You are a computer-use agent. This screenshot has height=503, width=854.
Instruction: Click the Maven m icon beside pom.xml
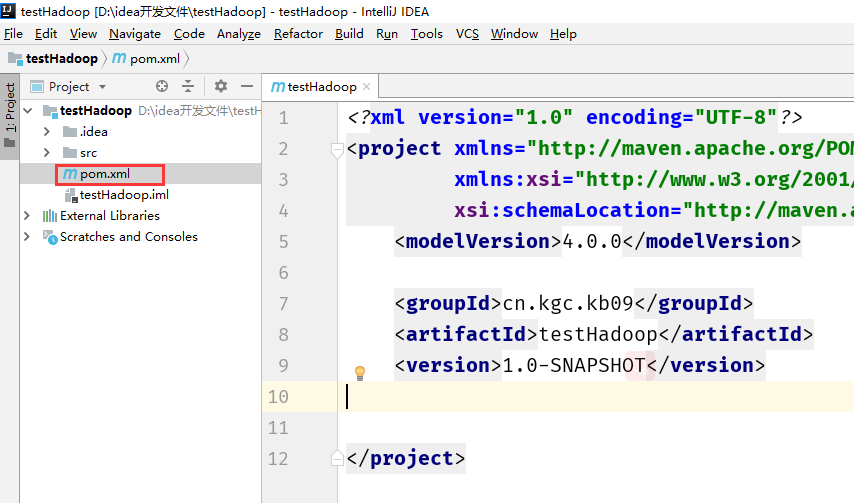[70, 174]
